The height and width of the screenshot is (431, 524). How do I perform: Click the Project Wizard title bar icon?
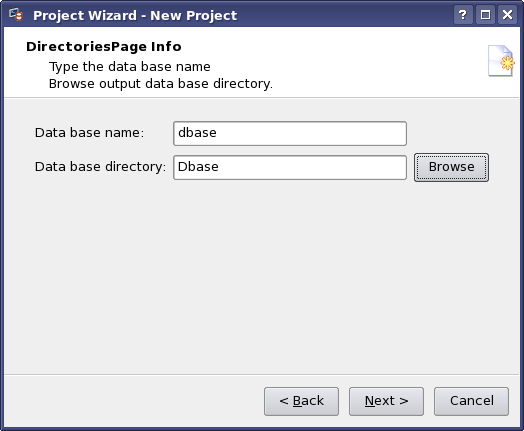point(16,15)
